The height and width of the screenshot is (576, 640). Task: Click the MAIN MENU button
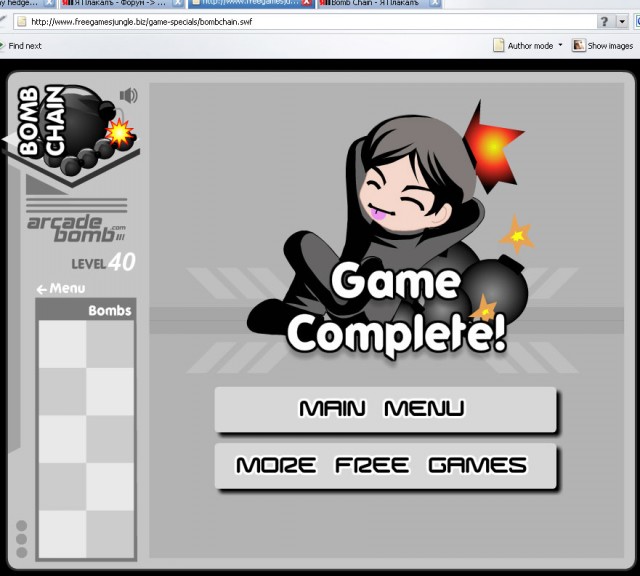tap(385, 409)
